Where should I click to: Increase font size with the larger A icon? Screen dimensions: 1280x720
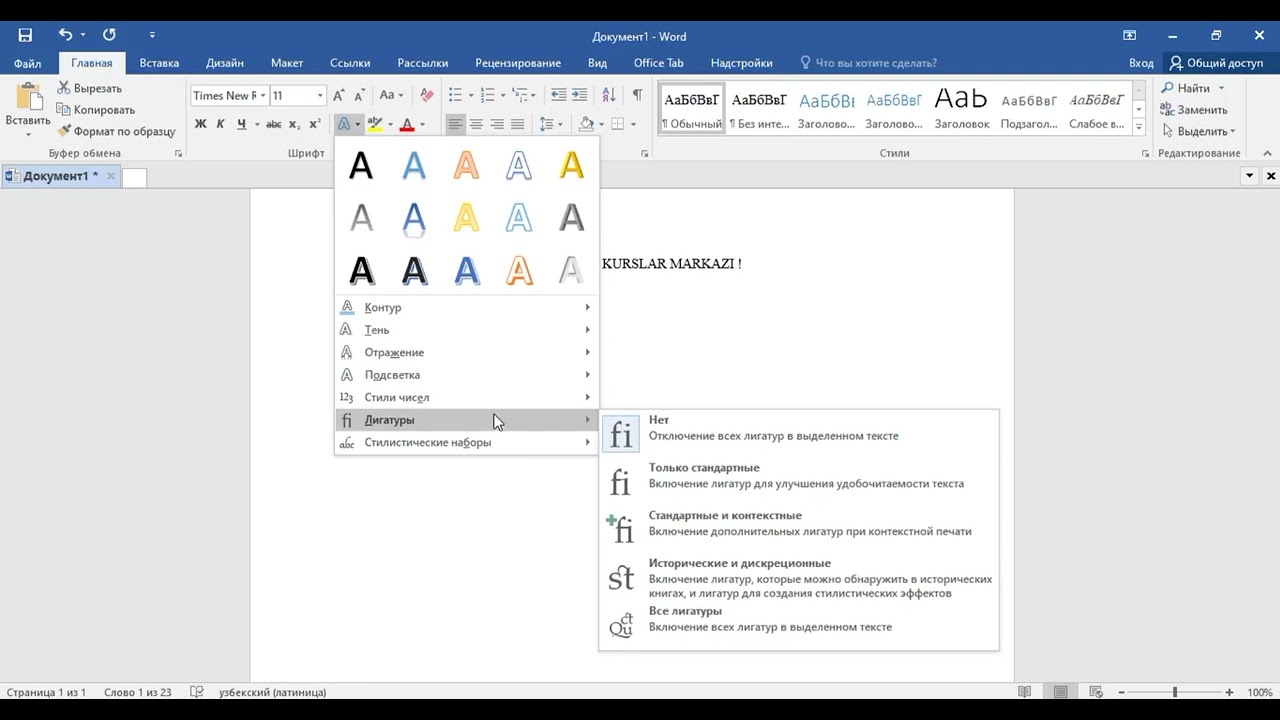coord(339,95)
